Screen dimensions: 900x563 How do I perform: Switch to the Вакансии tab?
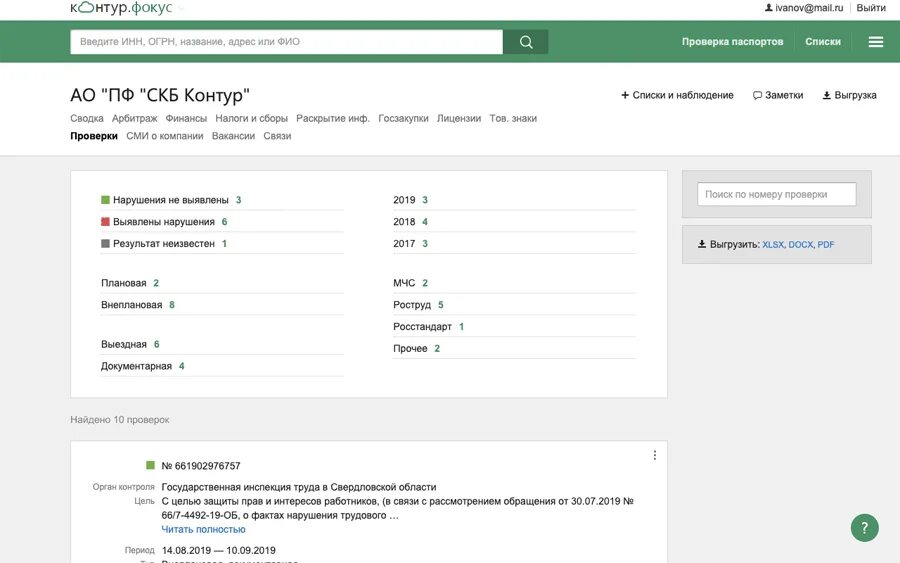233,136
